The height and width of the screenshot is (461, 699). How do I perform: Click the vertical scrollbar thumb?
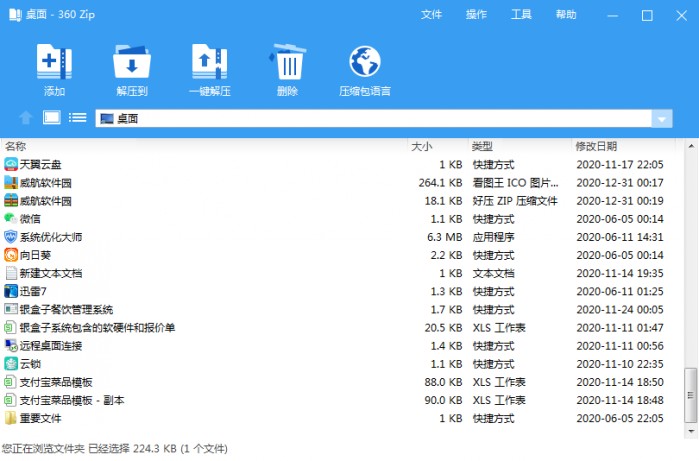[x=691, y=395]
